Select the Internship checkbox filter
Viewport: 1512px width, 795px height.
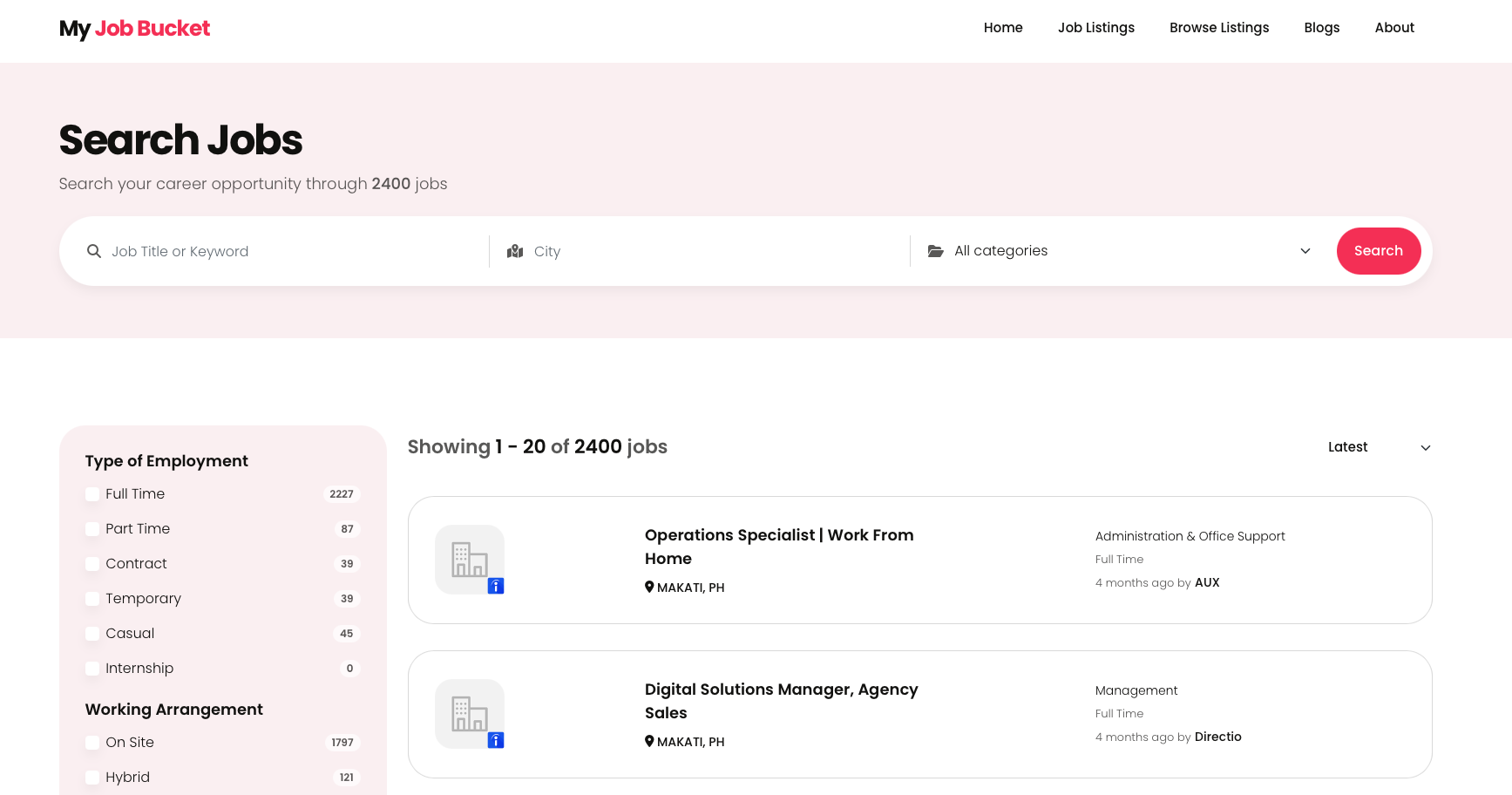(x=92, y=669)
